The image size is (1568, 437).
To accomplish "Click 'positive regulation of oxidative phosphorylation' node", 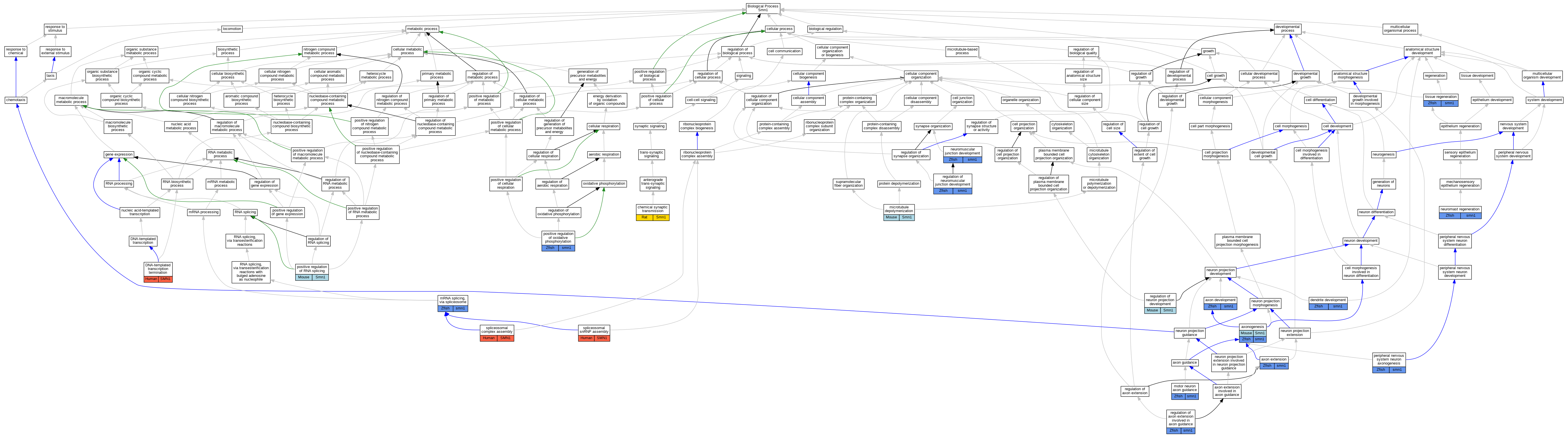I will click(558, 241).
